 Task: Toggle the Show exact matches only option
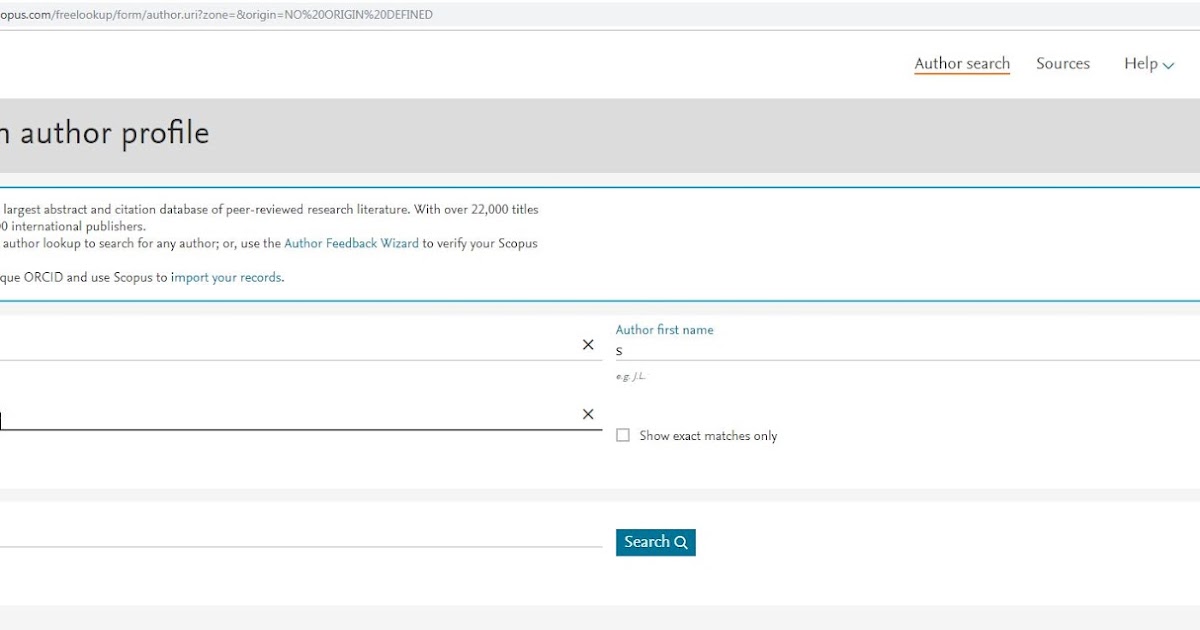623,435
